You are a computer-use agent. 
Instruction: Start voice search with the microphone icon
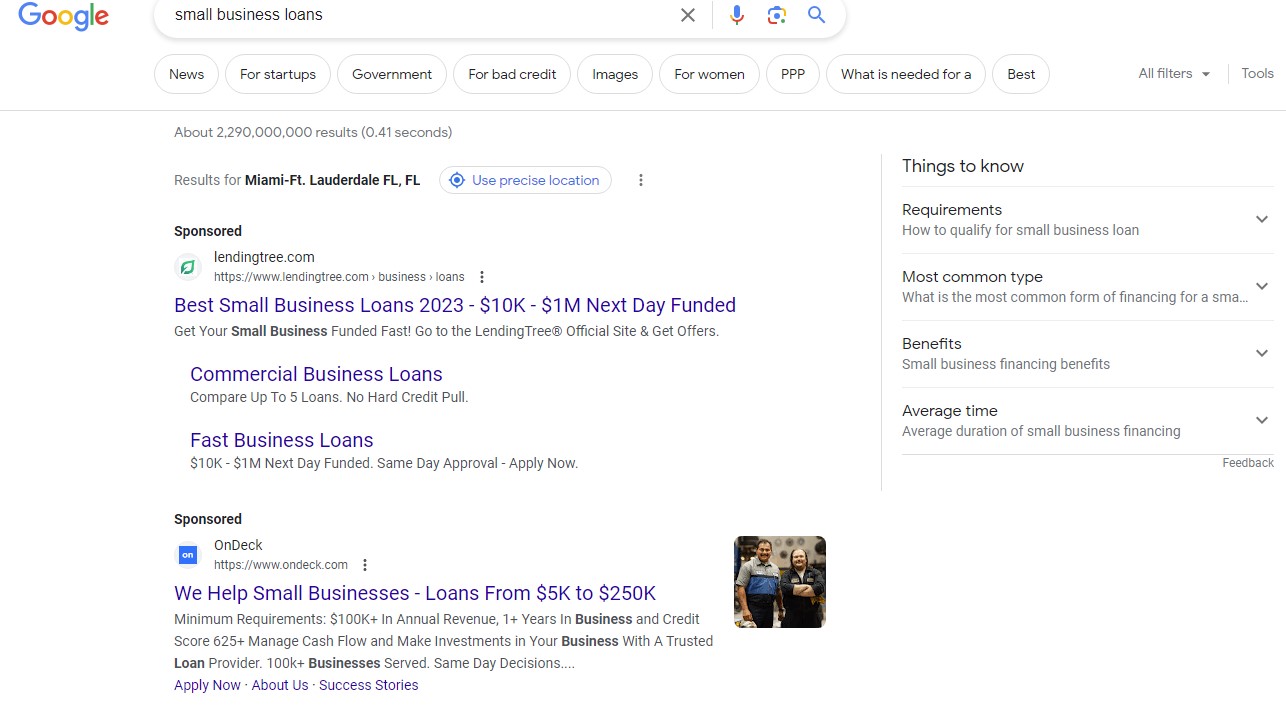[737, 15]
